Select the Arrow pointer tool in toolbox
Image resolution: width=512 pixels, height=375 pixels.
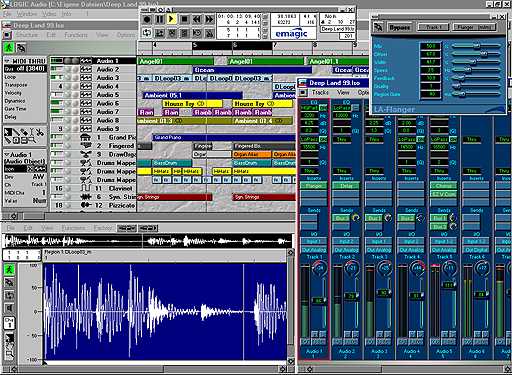pyautogui.click(x=8, y=132)
